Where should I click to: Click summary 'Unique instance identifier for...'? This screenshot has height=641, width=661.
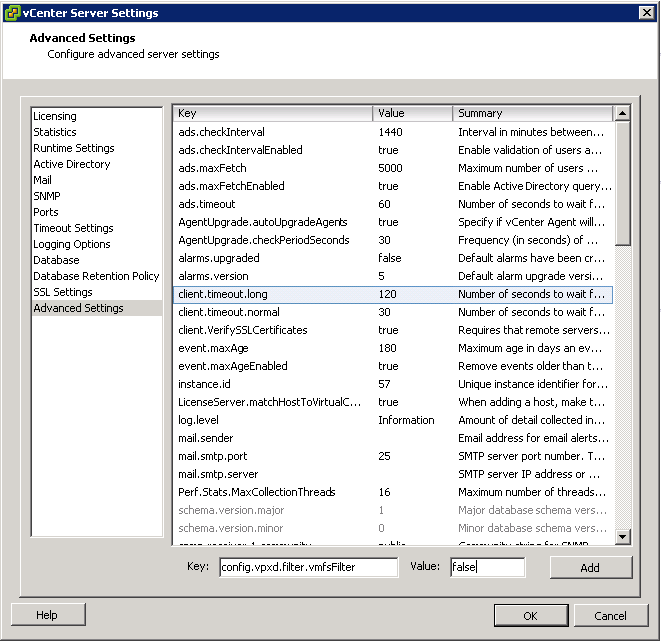pyautogui.click(x=533, y=385)
